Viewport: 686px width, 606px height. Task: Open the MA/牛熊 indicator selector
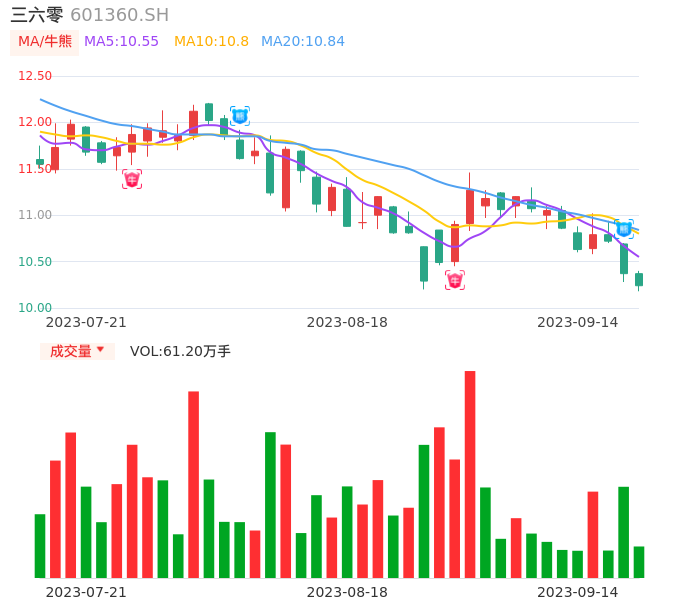44,42
